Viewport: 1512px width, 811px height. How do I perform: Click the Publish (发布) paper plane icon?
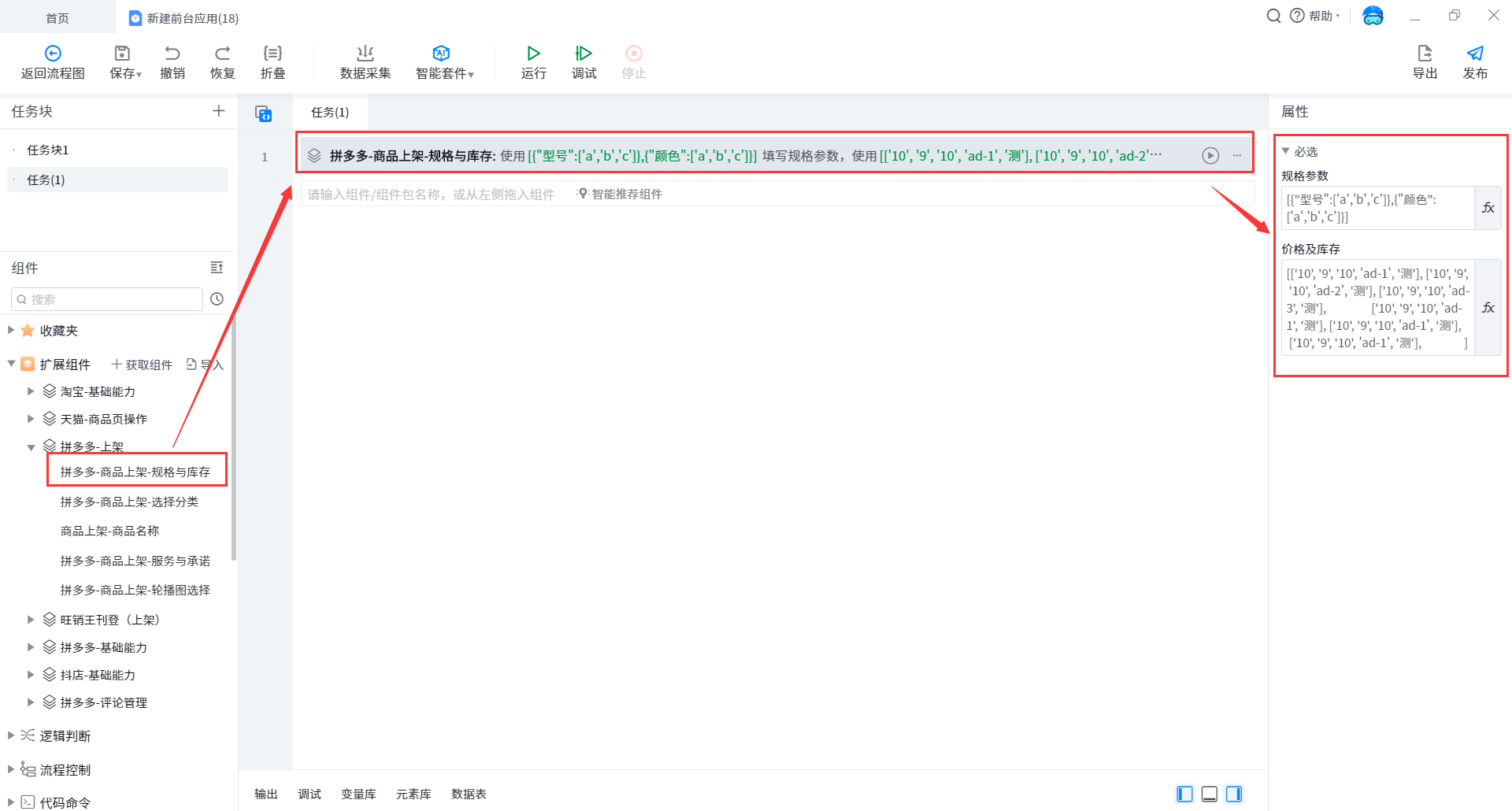tap(1474, 54)
